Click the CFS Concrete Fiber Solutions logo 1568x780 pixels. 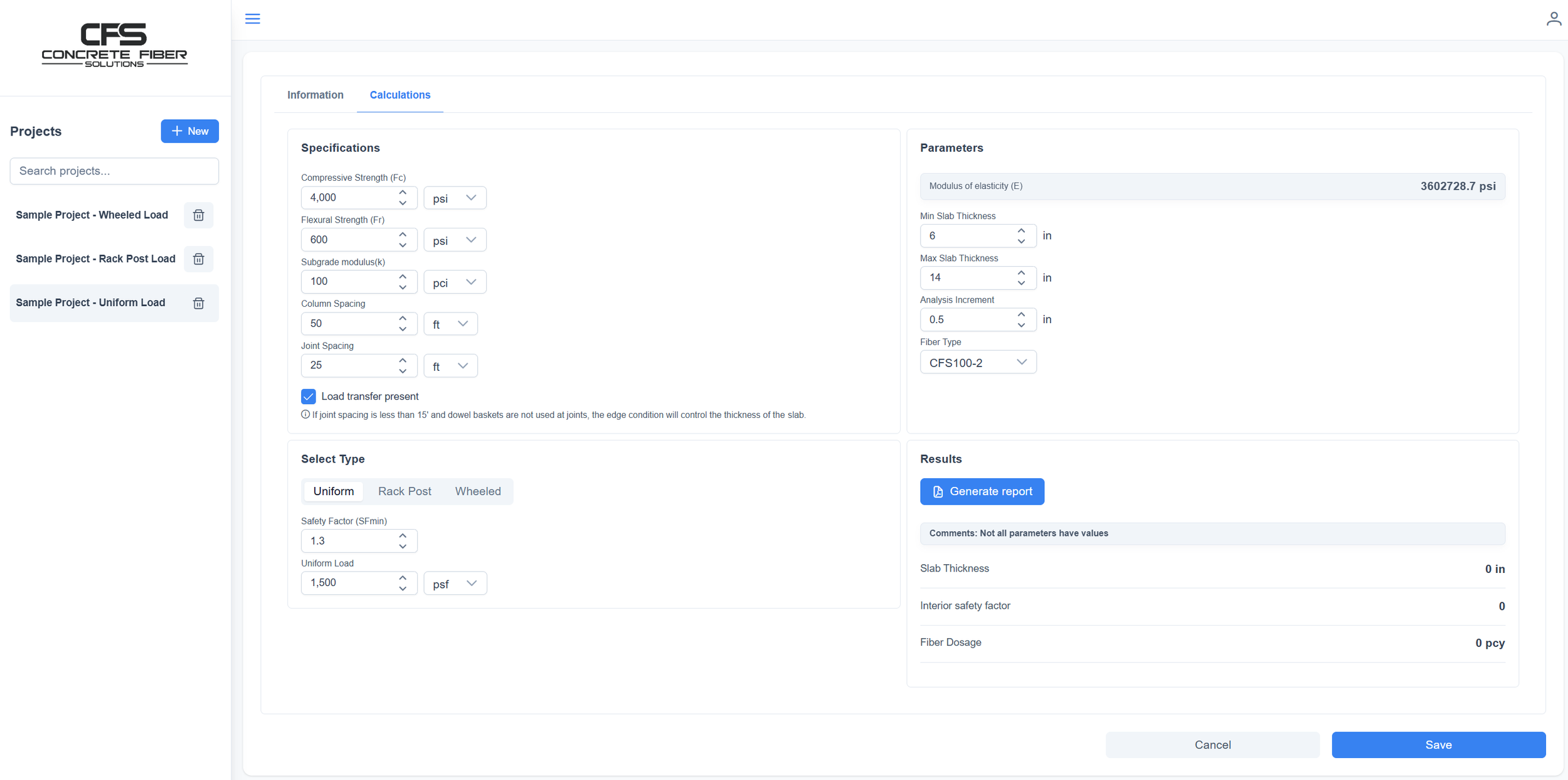(x=114, y=45)
